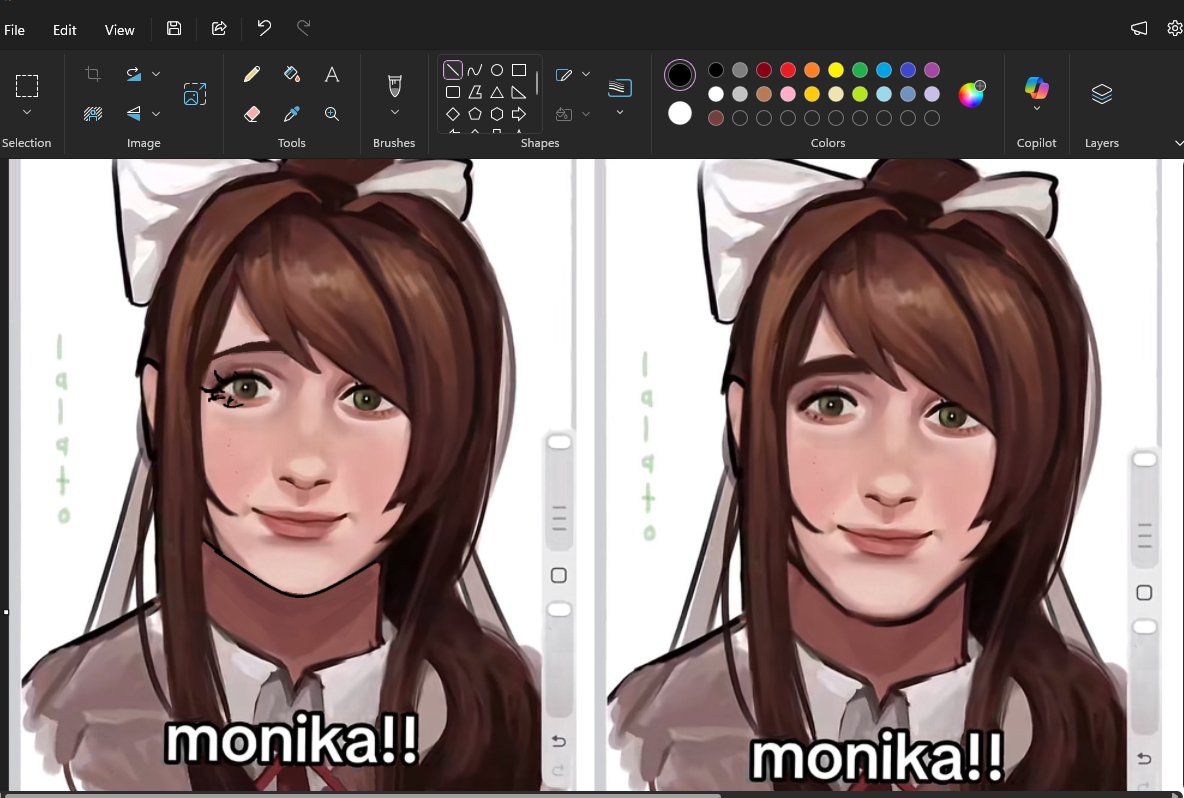Select Color 2 white secondary swatch

(x=680, y=113)
